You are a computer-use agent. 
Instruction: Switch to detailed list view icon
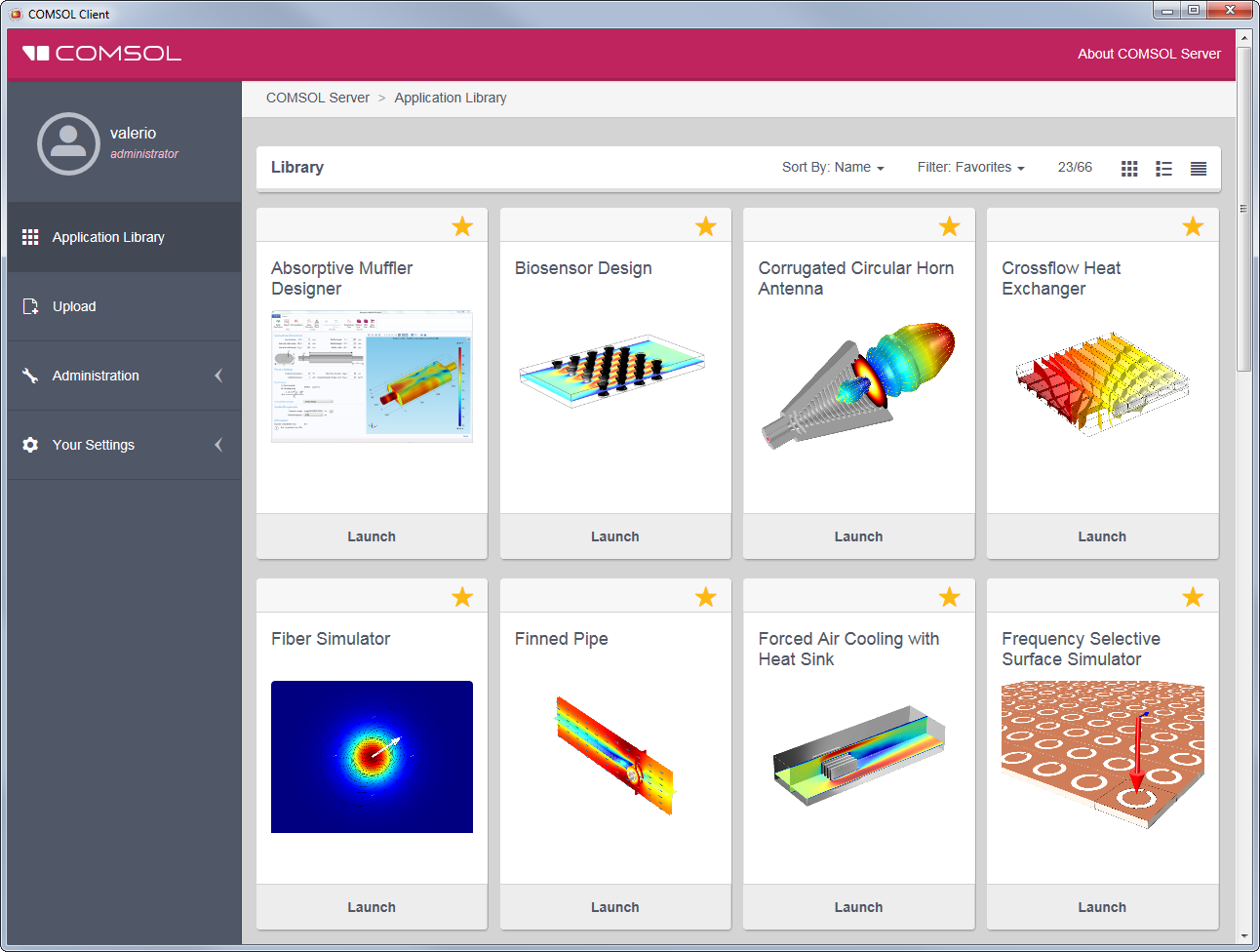coord(1163,168)
